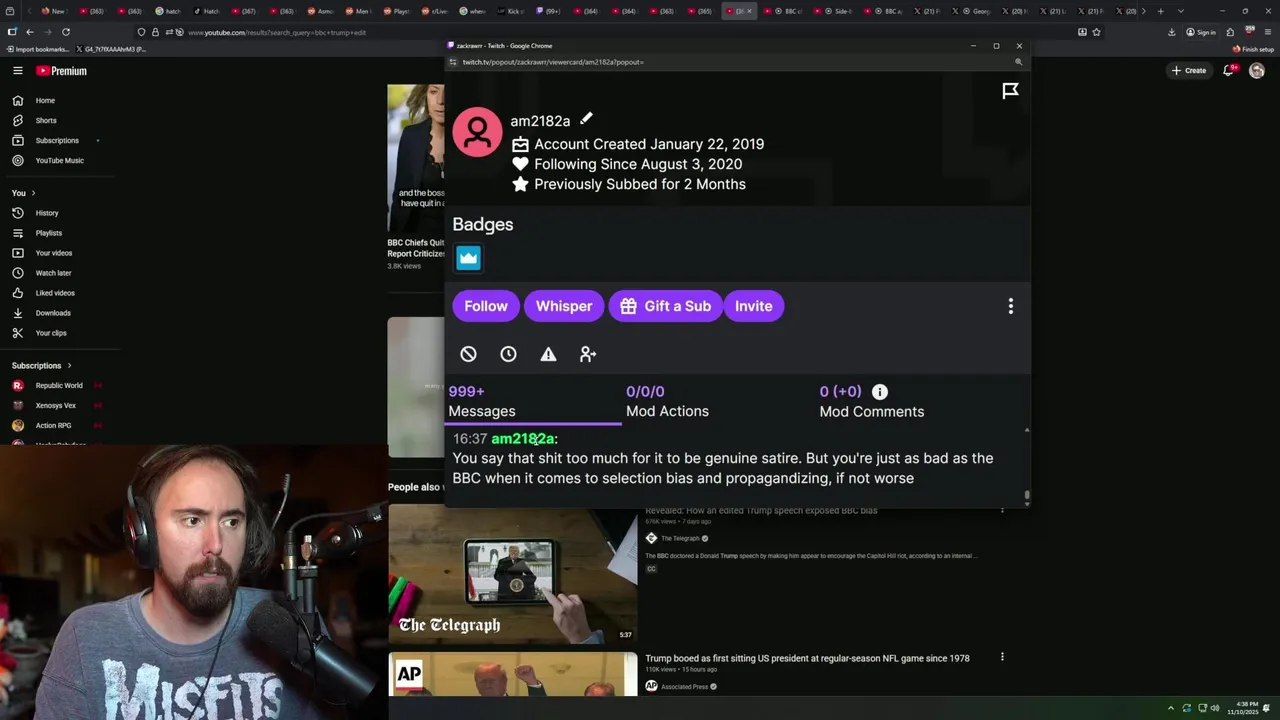This screenshot has width=1280, height=720.
Task: Click the Invite button
Action: point(753,306)
